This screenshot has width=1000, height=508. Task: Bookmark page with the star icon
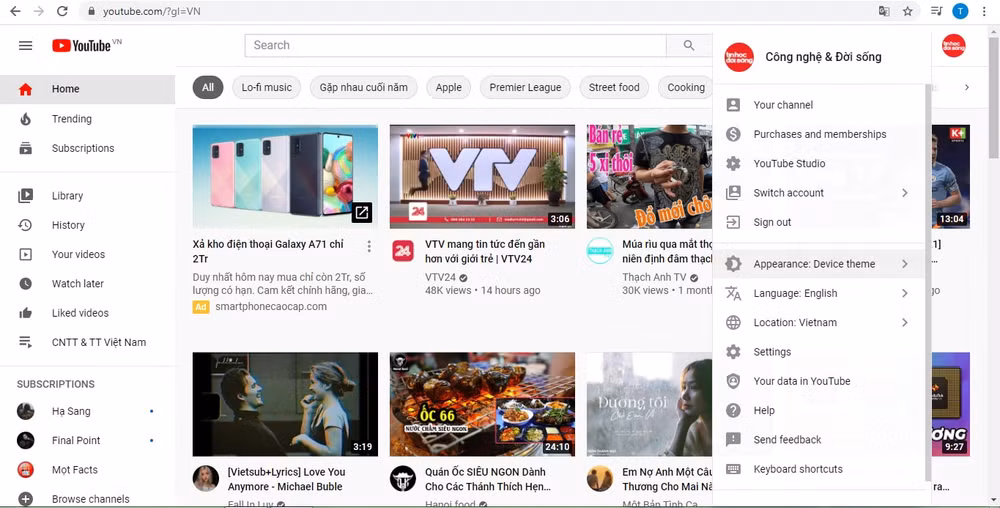(x=908, y=11)
